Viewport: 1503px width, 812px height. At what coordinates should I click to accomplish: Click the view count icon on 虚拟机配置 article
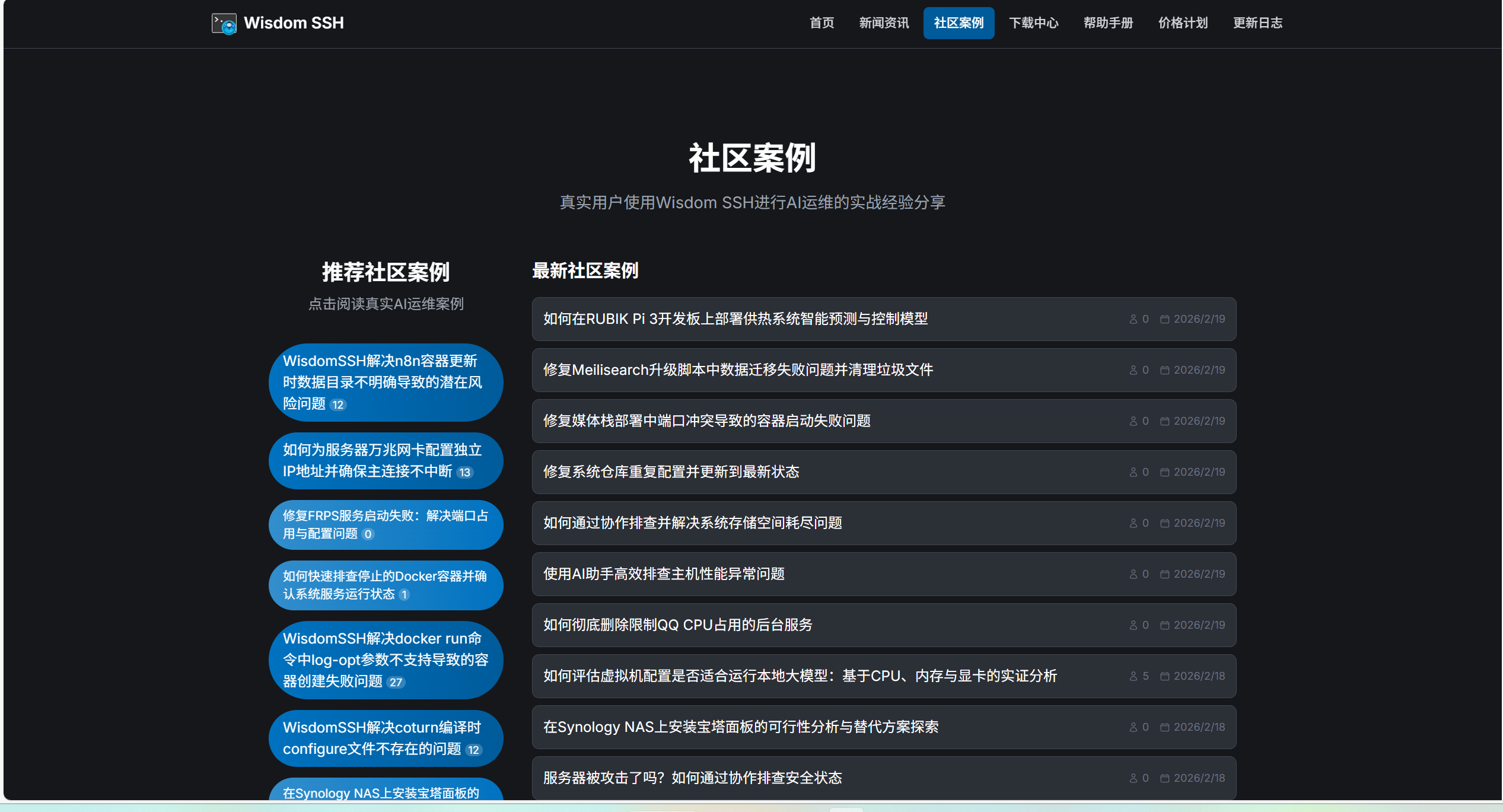1133,676
